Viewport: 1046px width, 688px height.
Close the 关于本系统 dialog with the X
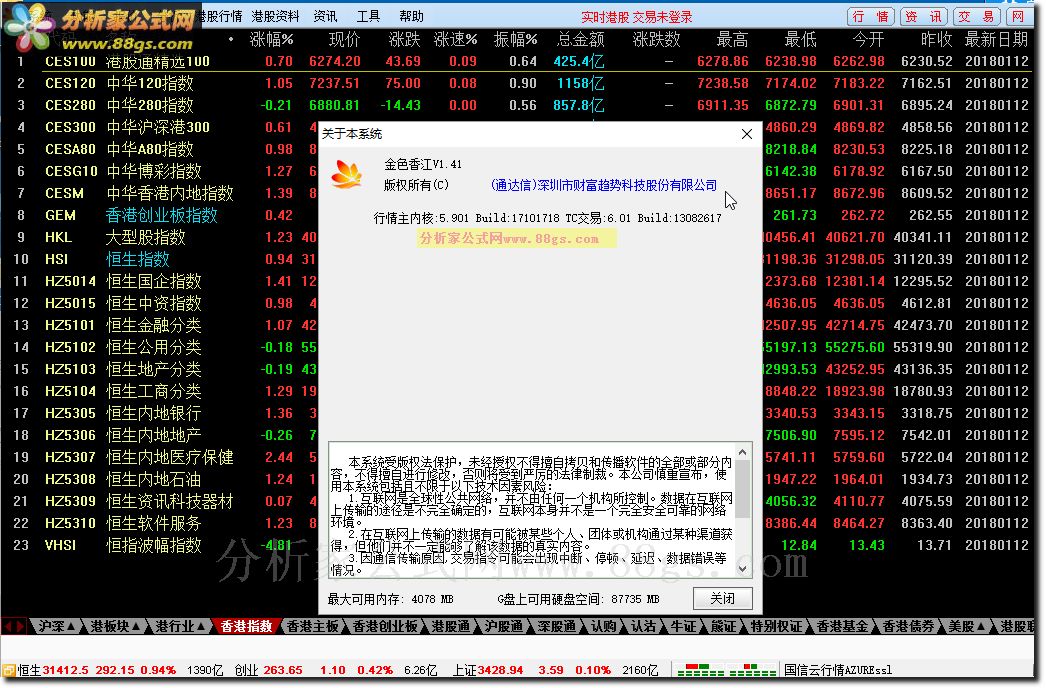pyautogui.click(x=746, y=134)
